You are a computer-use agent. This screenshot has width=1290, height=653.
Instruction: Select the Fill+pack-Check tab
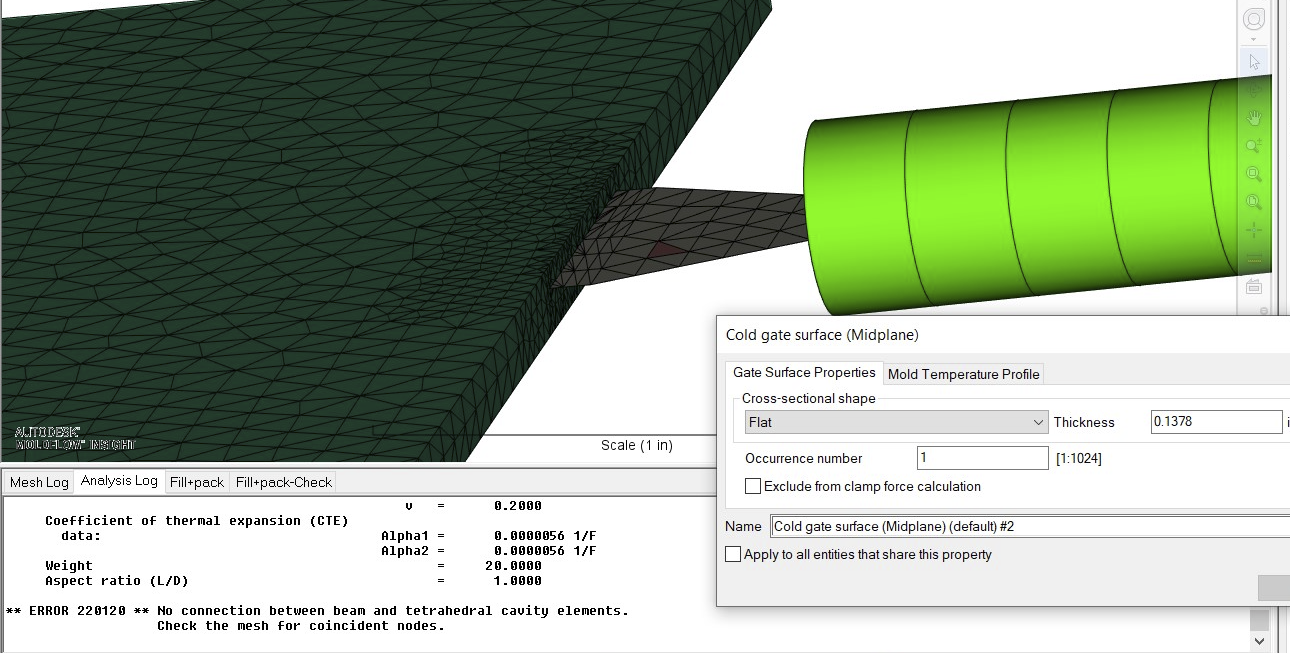click(x=281, y=481)
